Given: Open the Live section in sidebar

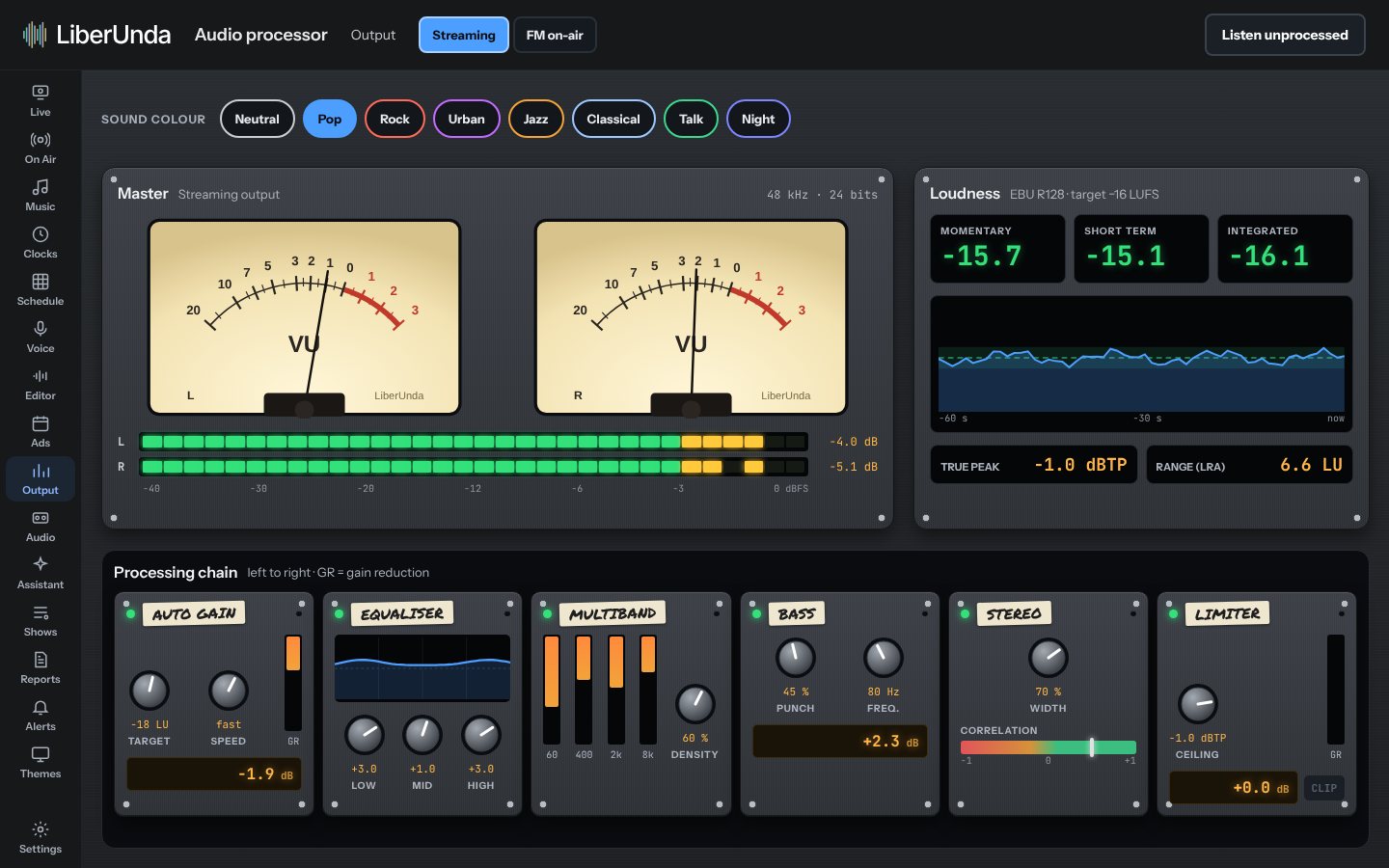Looking at the screenshot, I should [41, 100].
